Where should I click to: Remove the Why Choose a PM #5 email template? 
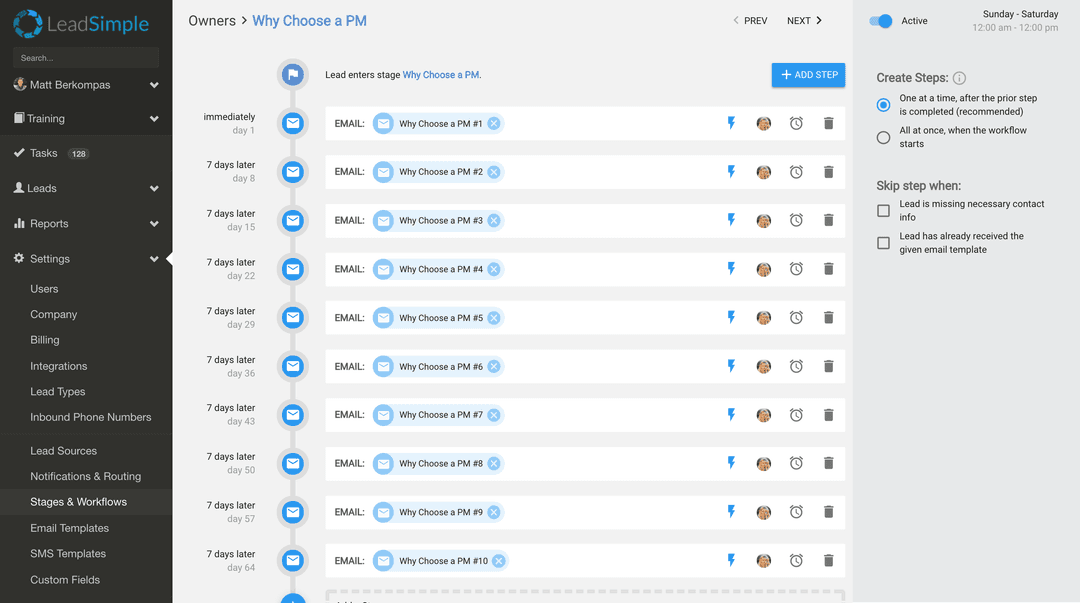(x=496, y=317)
